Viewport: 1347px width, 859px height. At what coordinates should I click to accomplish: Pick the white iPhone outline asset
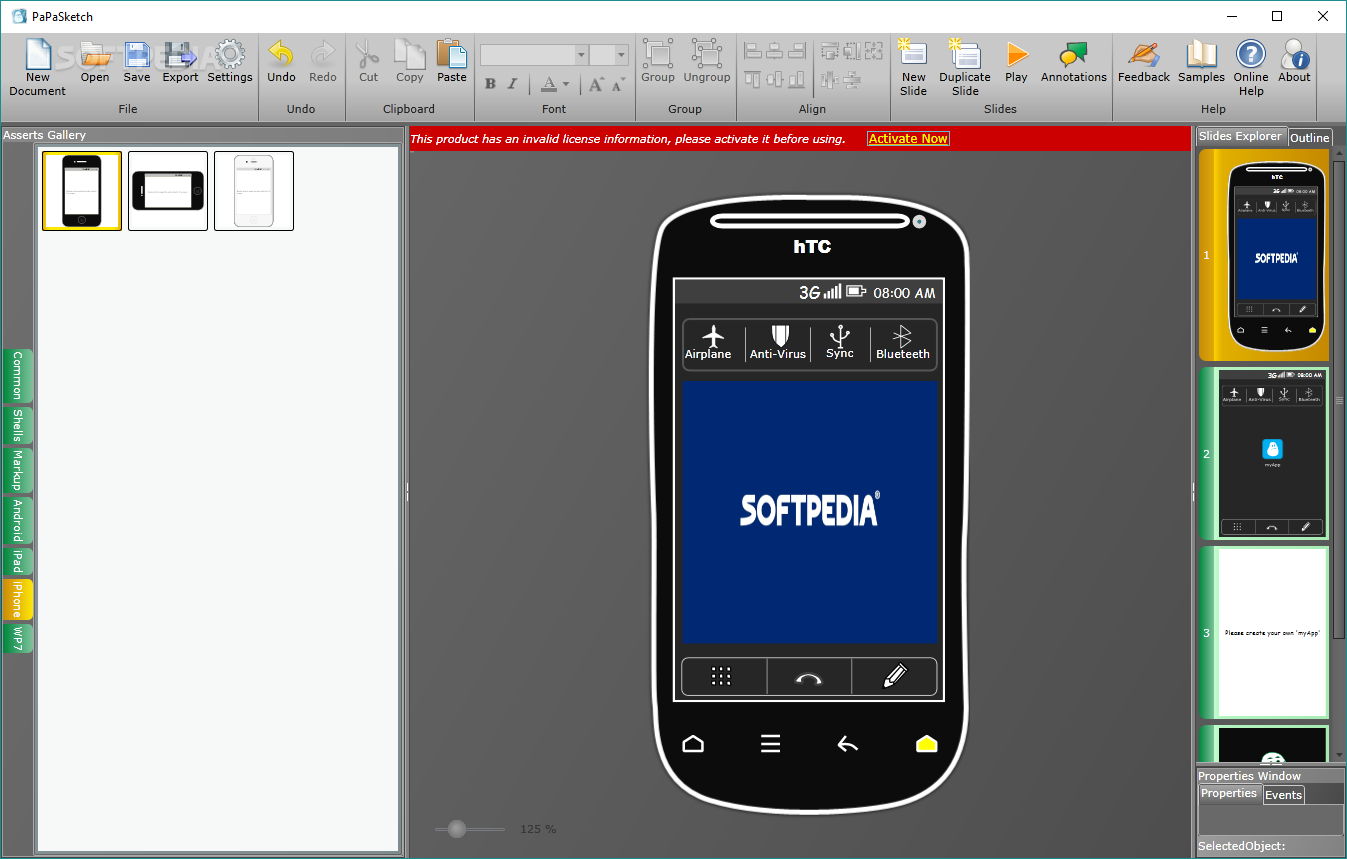coord(254,191)
